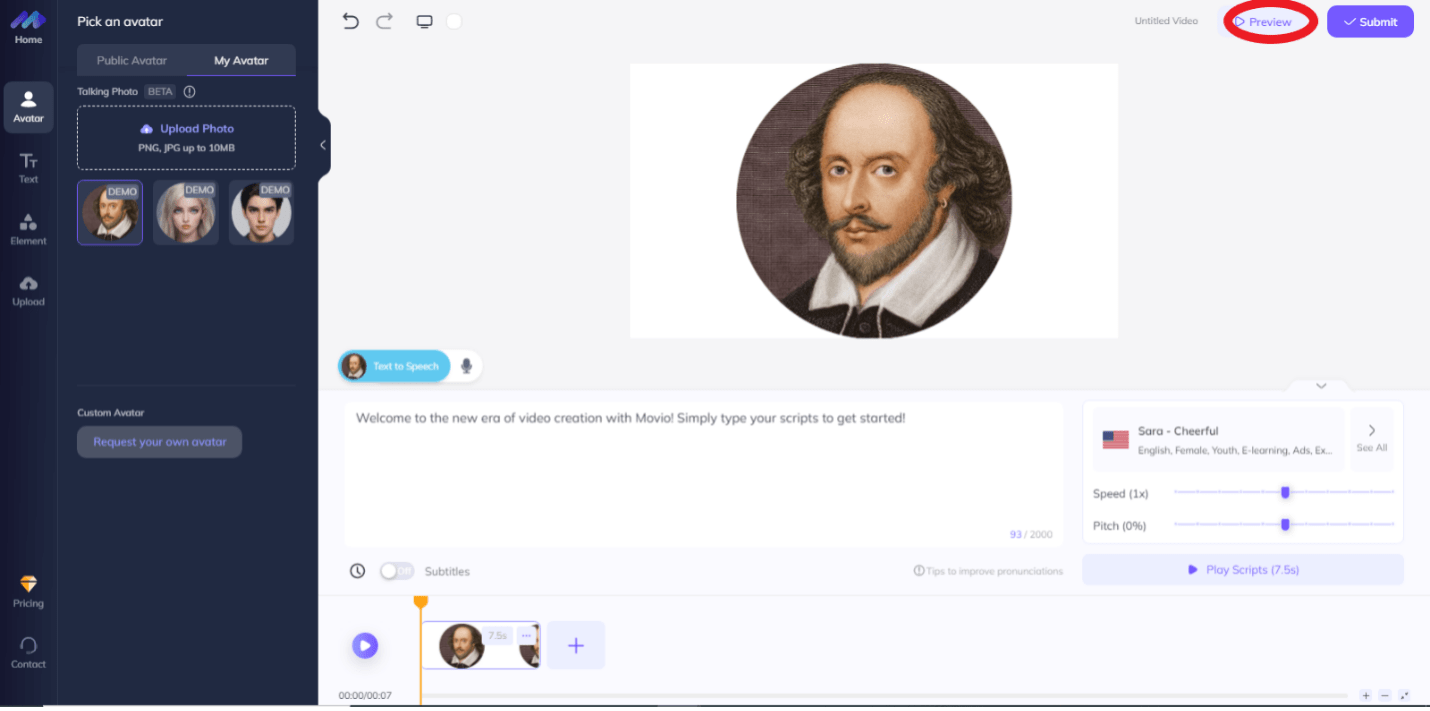Click Upload Photo
1430x711 pixels.
[x=187, y=137]
